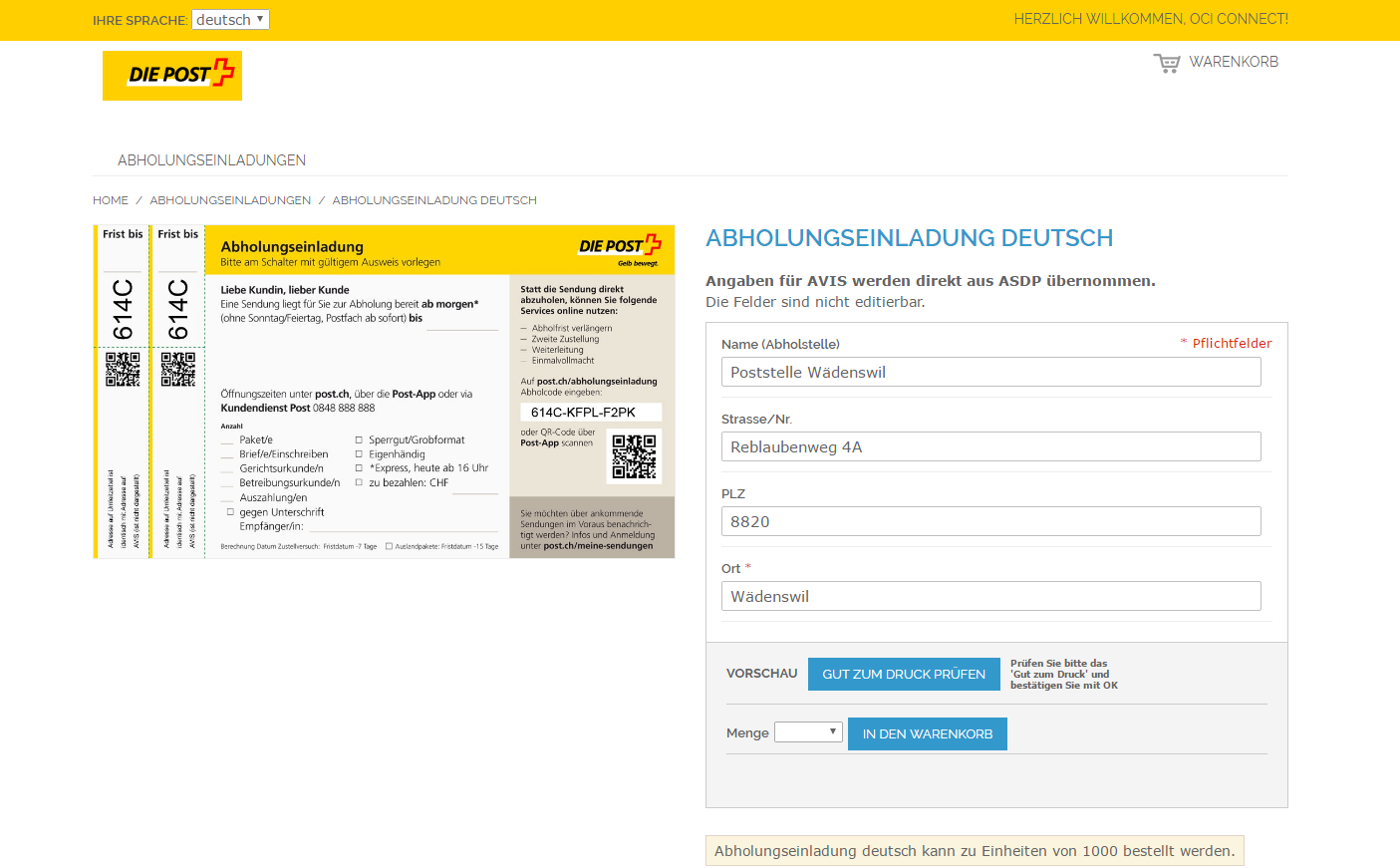Go to HOME breadcrumb
Viewport: 1400px width, 868px height.
tap(111, 200)
